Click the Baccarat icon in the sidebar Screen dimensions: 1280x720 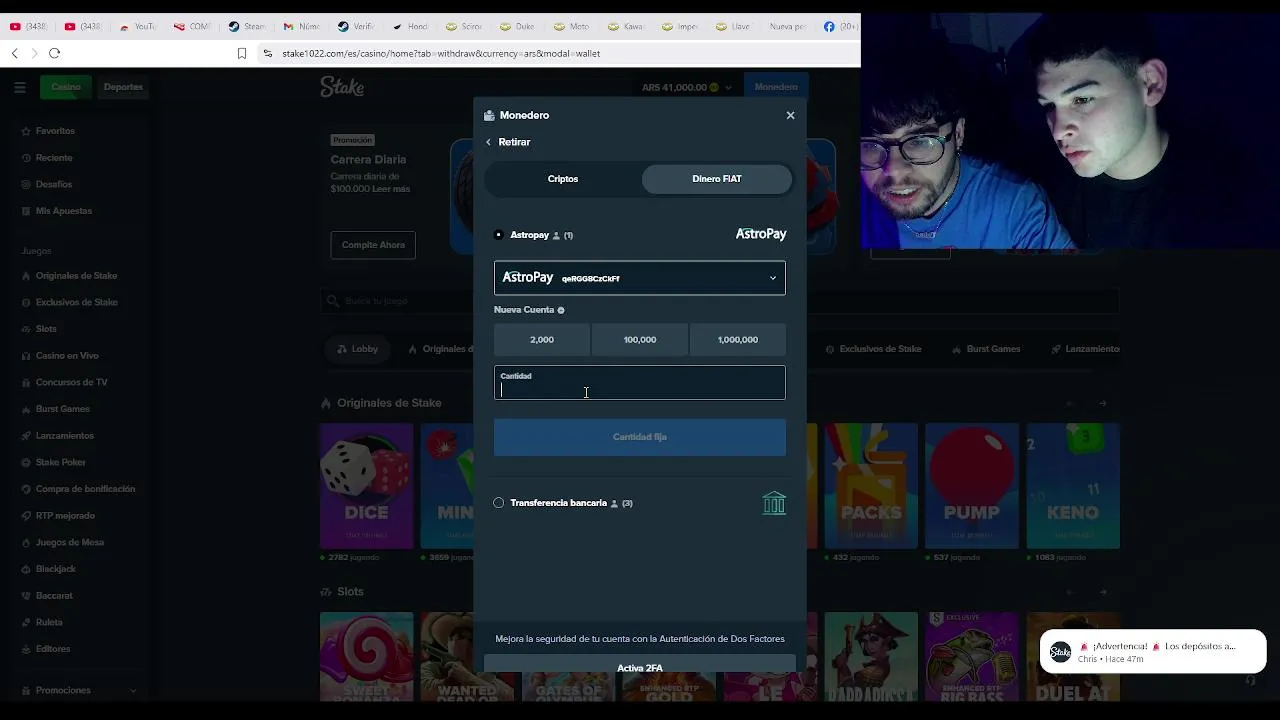coord(27,596)
